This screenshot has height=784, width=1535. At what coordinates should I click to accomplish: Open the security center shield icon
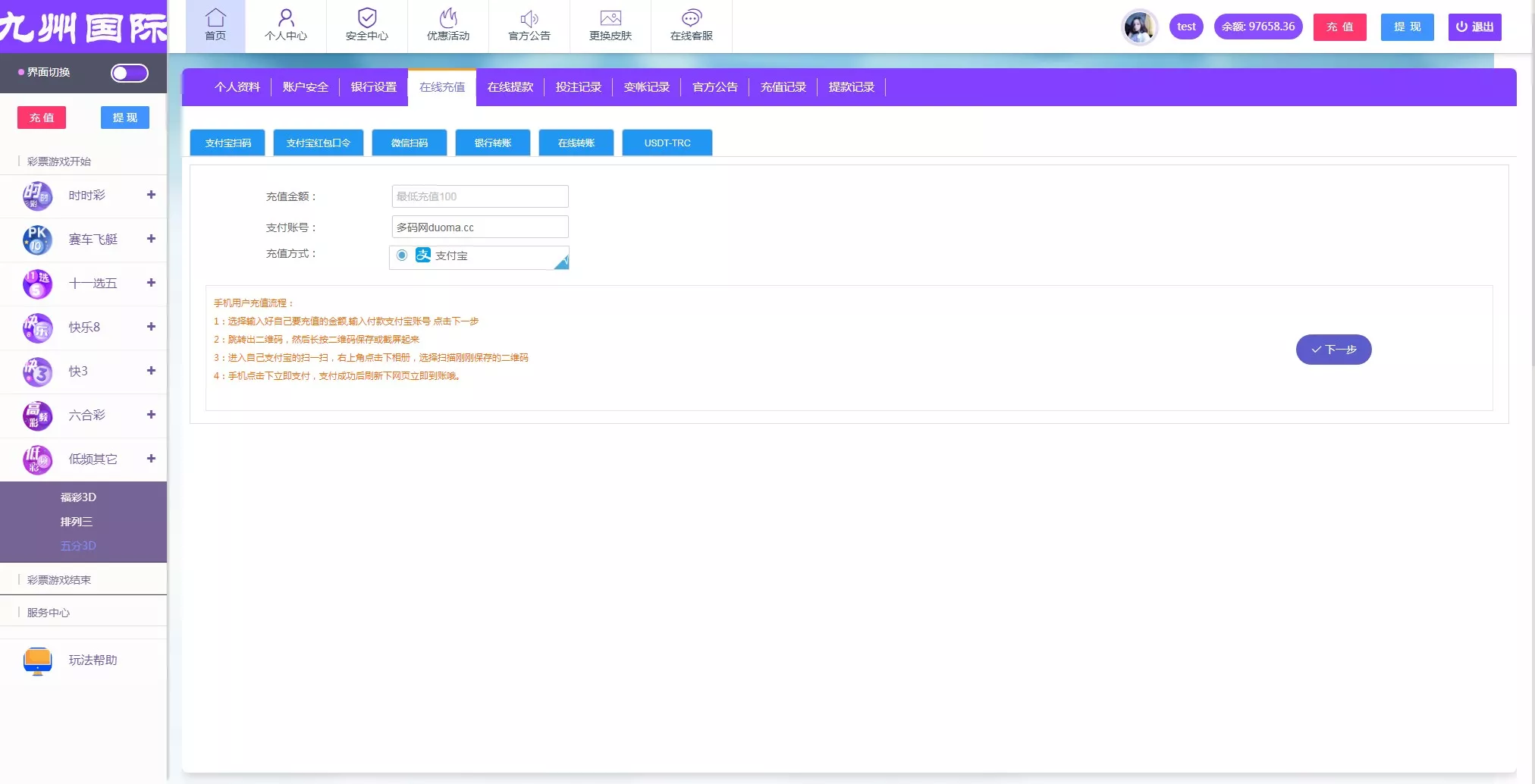coord(367,18)
